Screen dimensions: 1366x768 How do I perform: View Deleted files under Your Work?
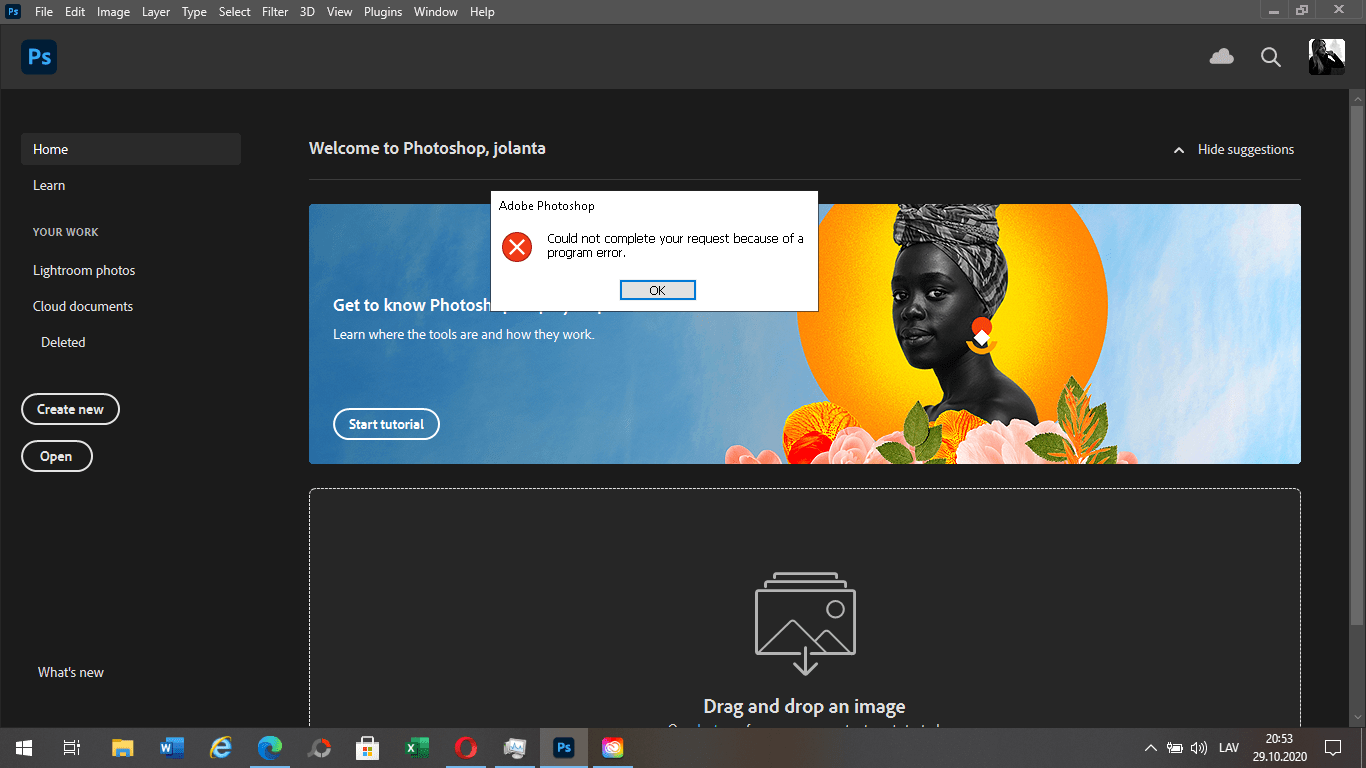[x=62, y=342]
